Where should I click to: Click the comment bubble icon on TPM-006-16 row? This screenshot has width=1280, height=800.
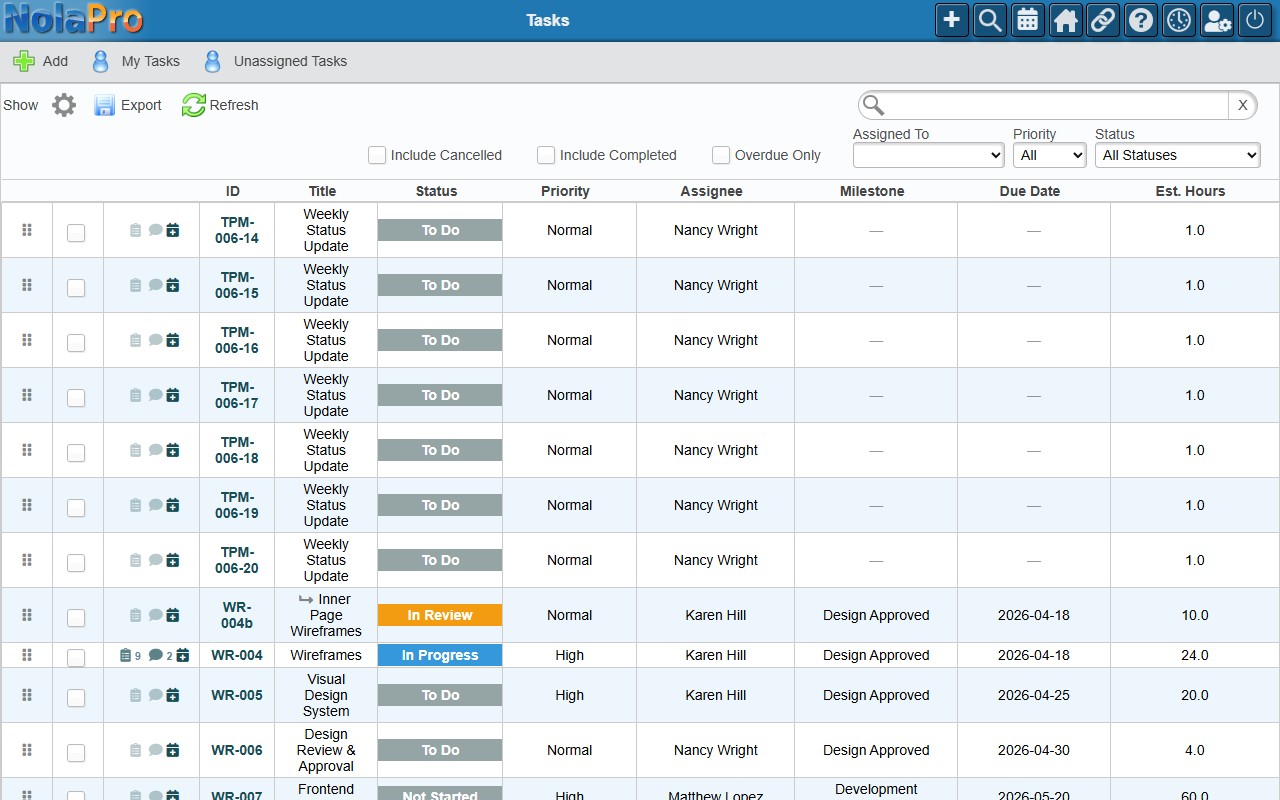(155, 340)
